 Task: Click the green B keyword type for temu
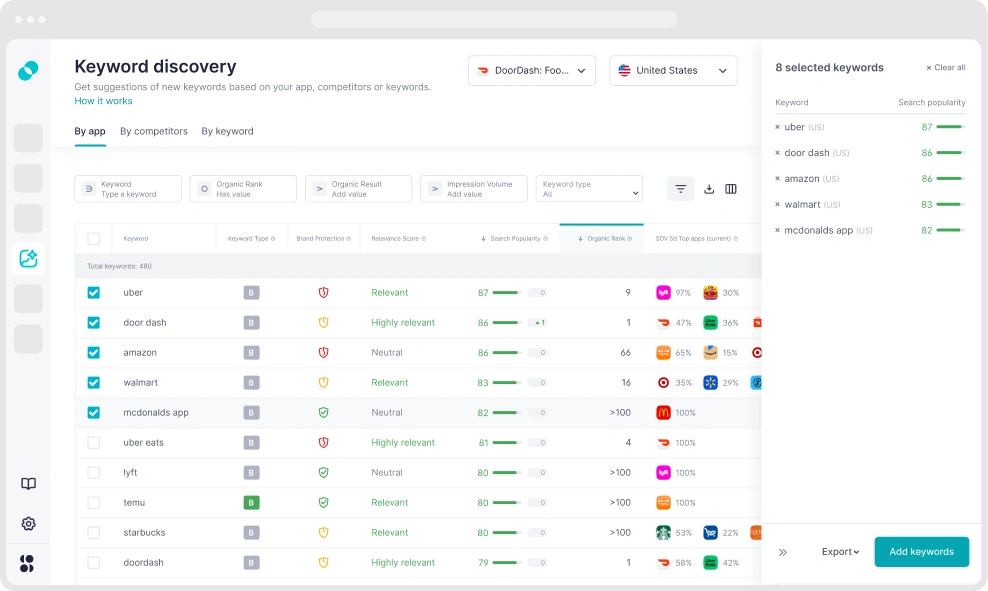pyautogui.click(x=251, y=503)
